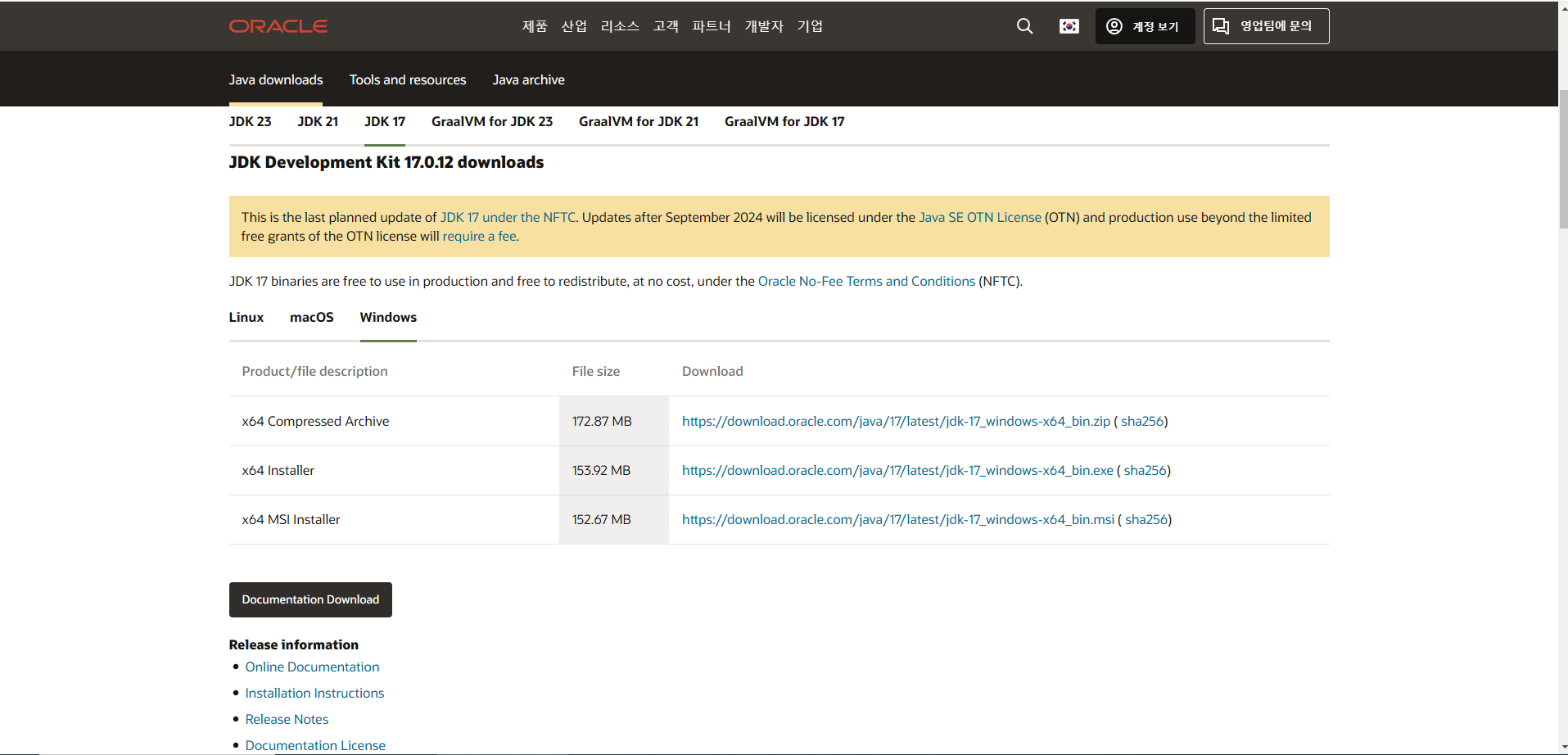Open GraalVM for JDK 17 tab

784,121
